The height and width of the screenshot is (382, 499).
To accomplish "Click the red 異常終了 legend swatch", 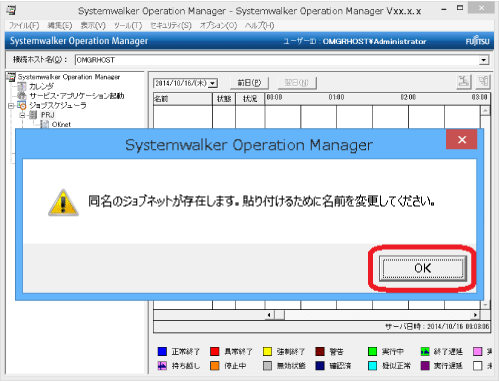I will pyautogui.click(x=215, y=351).
